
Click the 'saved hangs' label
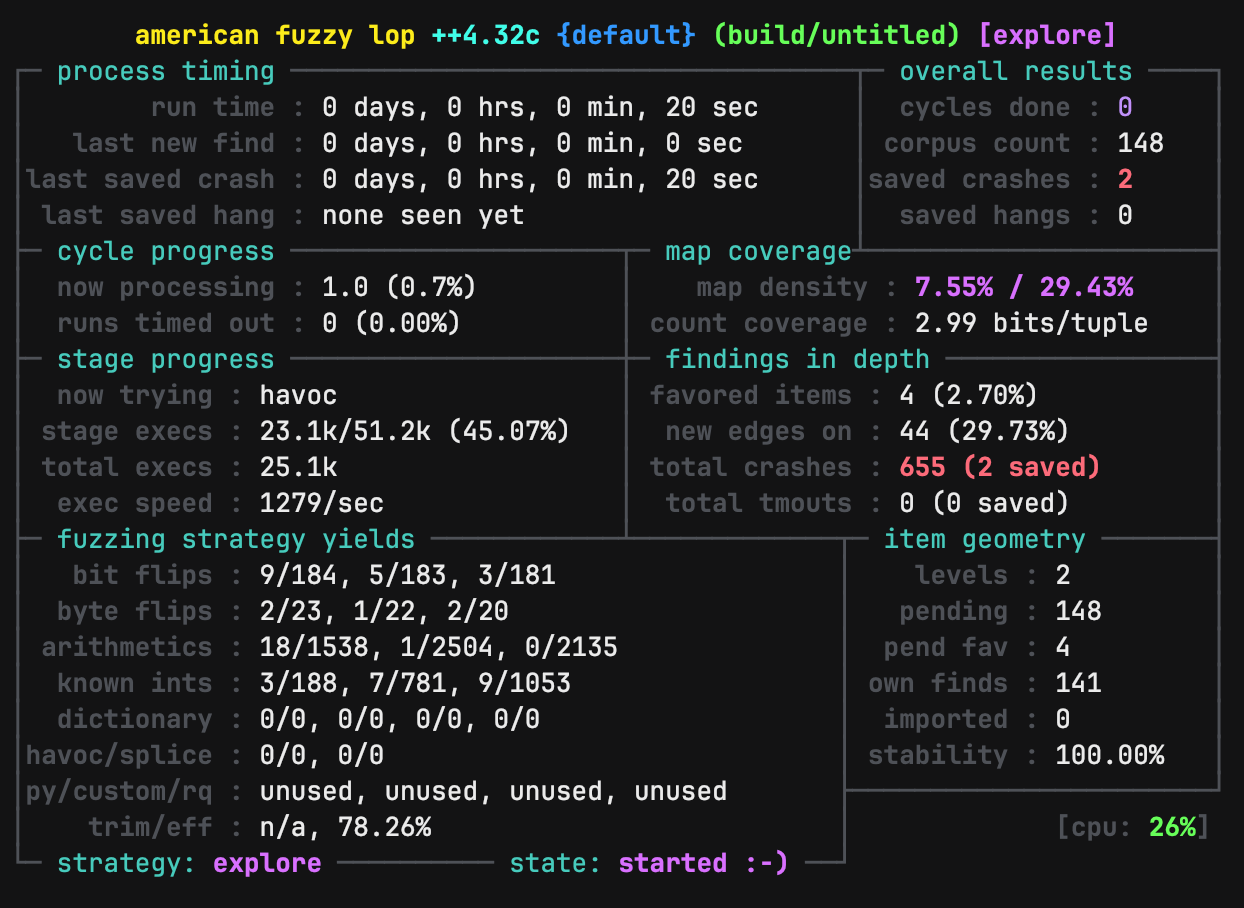click(x=985, y=216)
